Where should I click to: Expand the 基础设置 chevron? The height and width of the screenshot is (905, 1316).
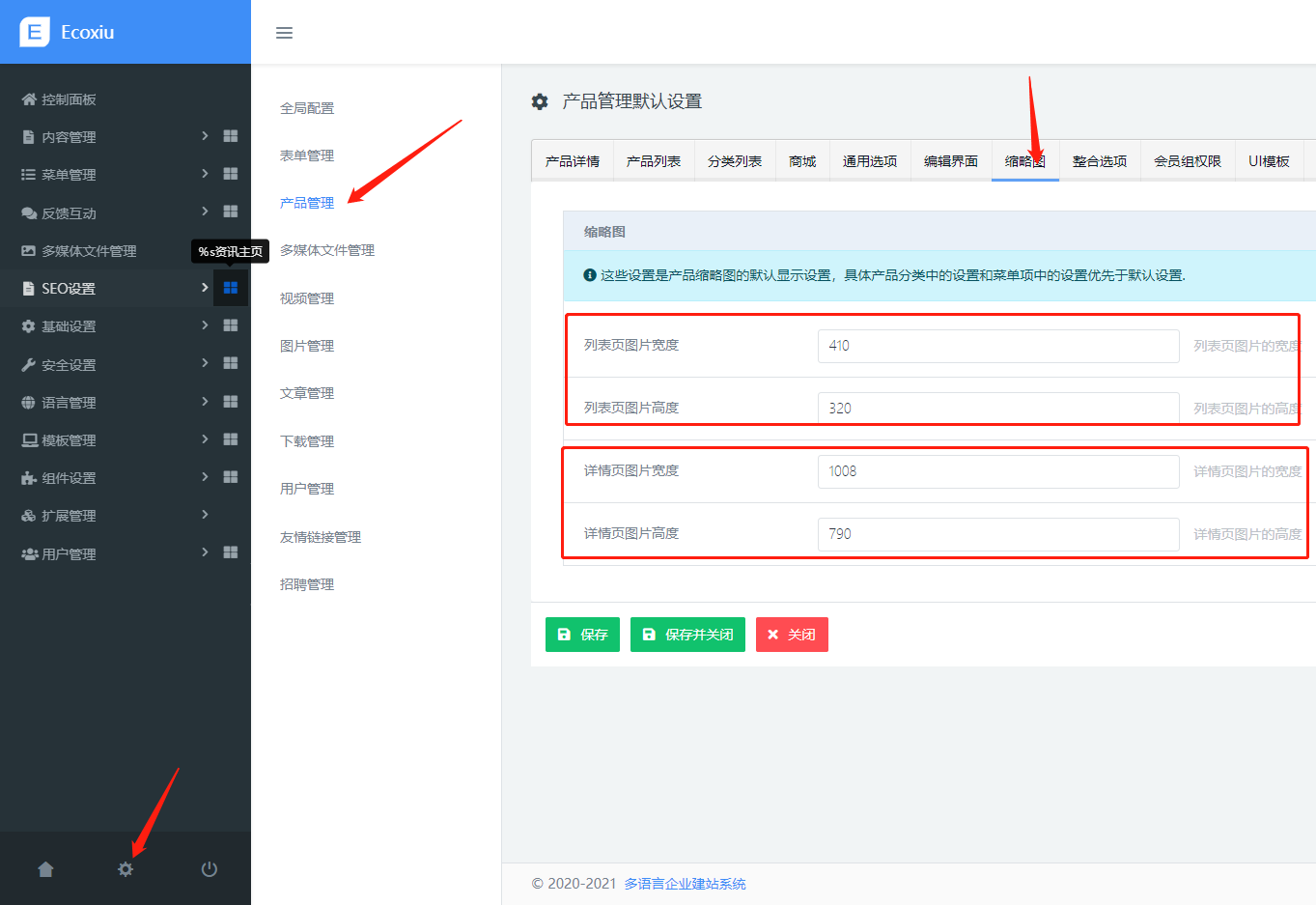coord(205,325)
